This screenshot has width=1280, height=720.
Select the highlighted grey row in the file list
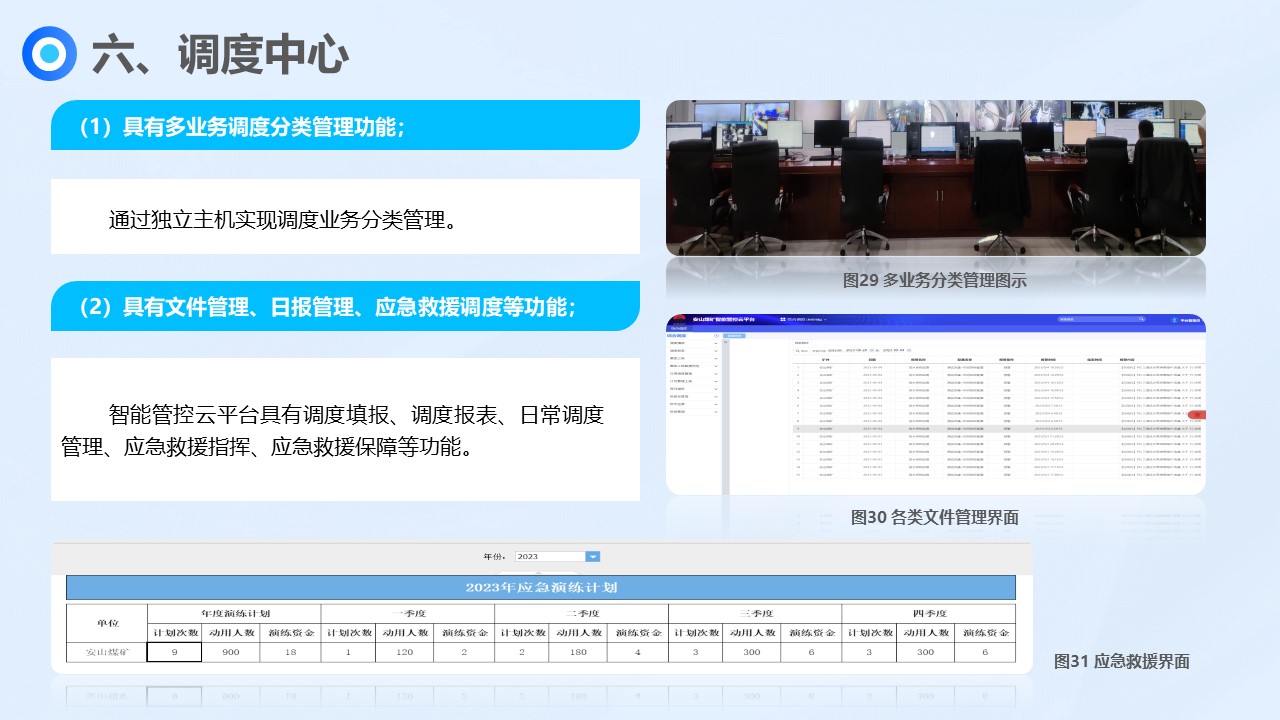point(995,428)
